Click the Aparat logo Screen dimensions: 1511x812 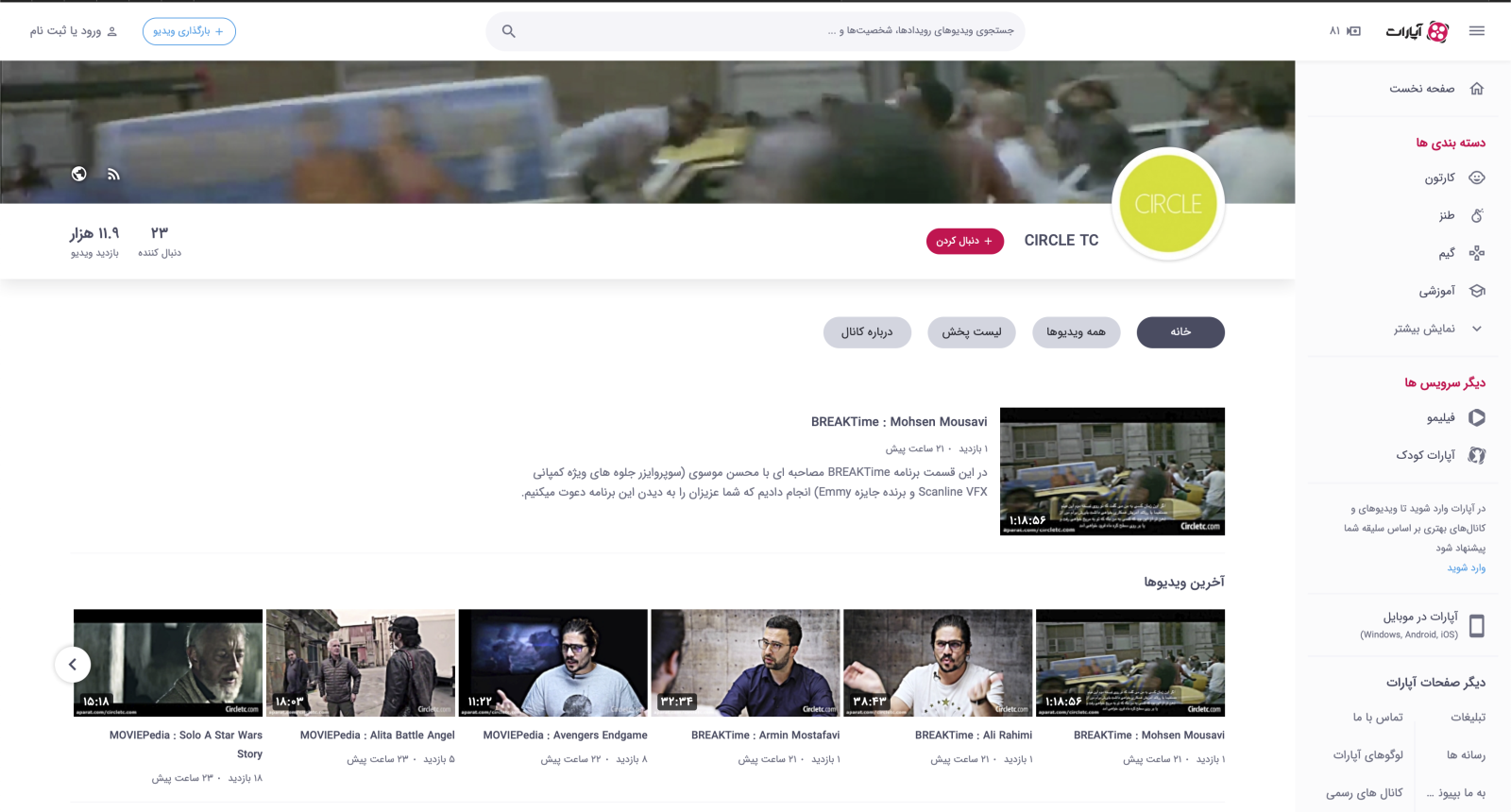point(1418,31)
